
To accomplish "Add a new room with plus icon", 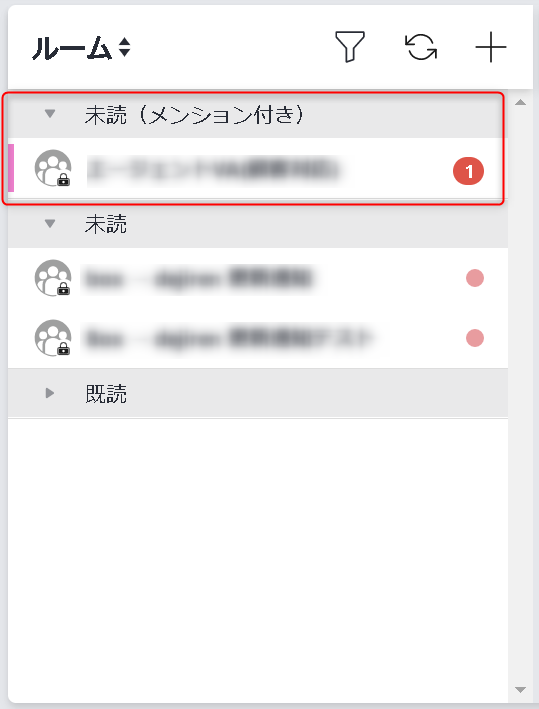I will click(491, 47).
